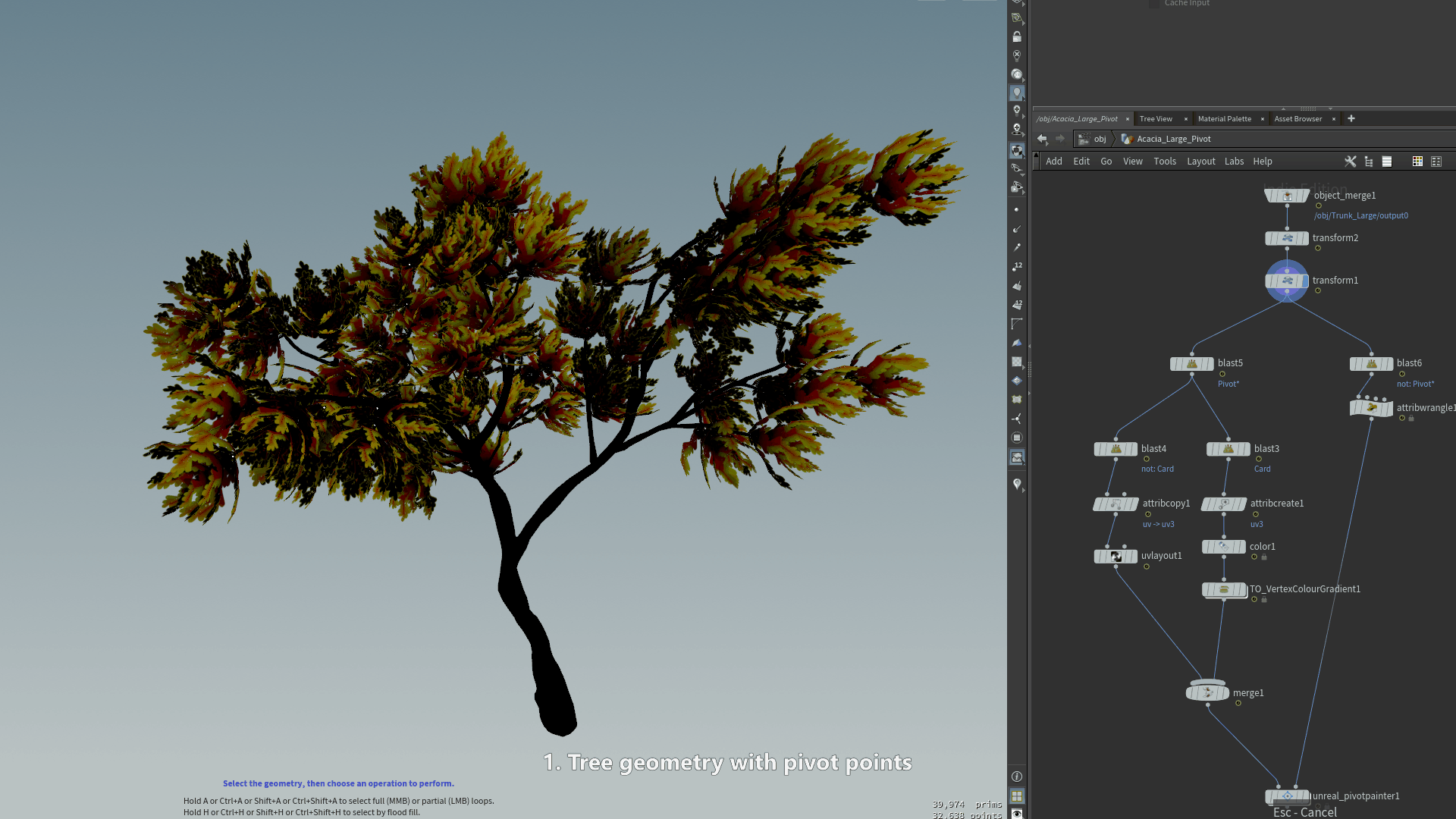The height and width of the screenshot is (819, 1456).
Task: Click the padlock icon in the viewport toolbar
Action: click(x=1017, y=36)
